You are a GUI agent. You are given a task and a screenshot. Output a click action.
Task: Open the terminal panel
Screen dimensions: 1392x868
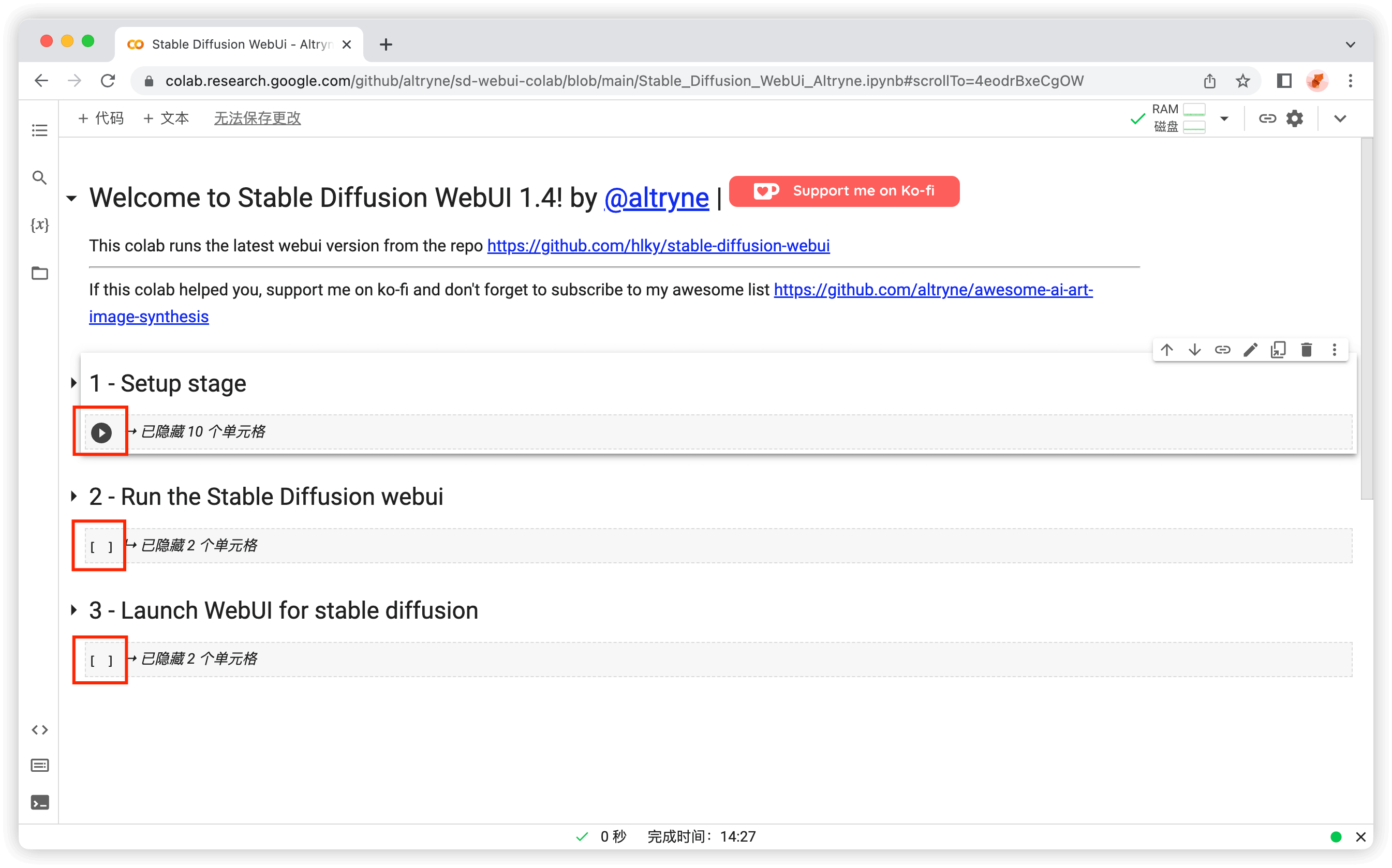[40, 802]
